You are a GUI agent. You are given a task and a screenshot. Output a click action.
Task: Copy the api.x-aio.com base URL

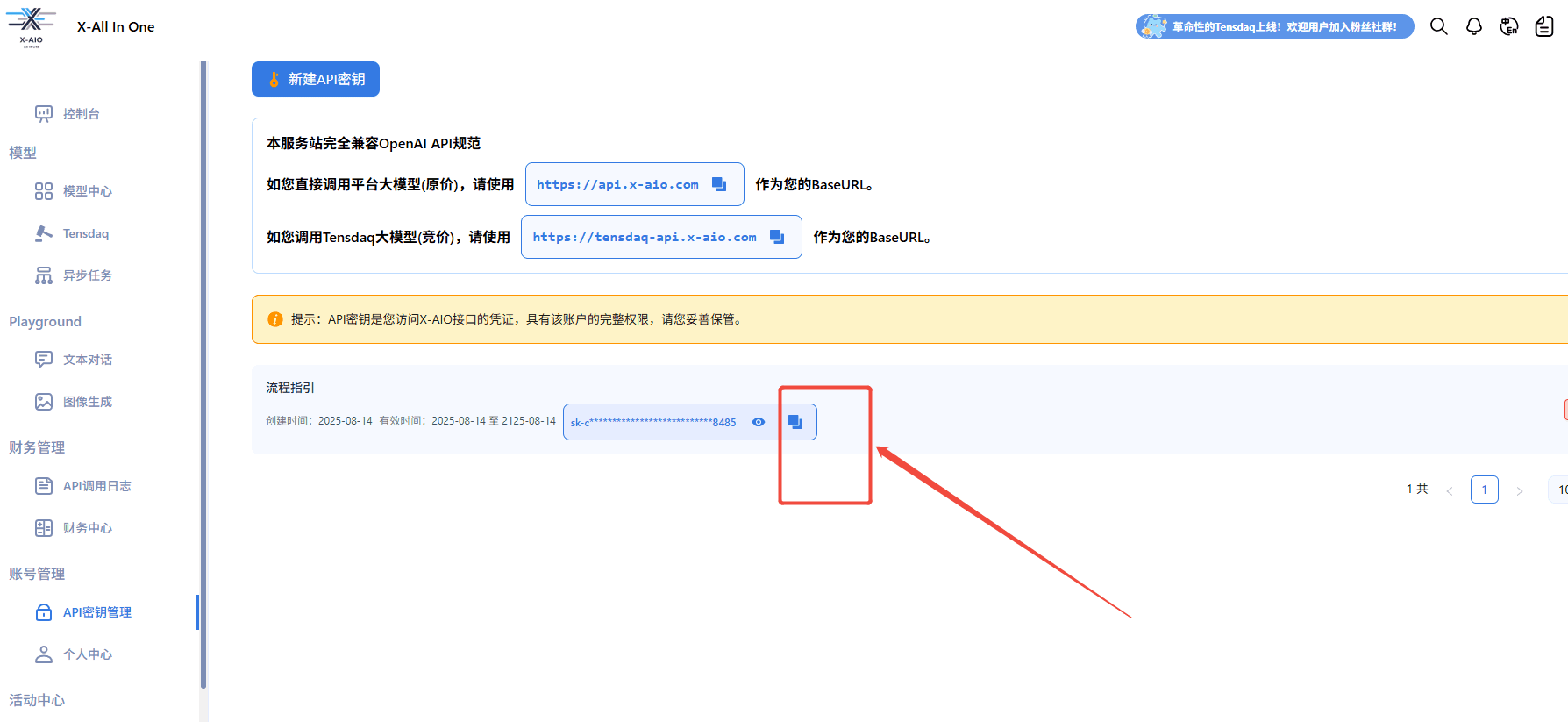pyautogui.click(x=719, y=184)
